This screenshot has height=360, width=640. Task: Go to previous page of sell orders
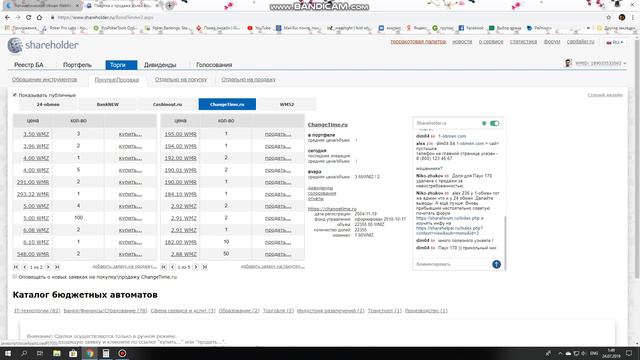point(24,267)
